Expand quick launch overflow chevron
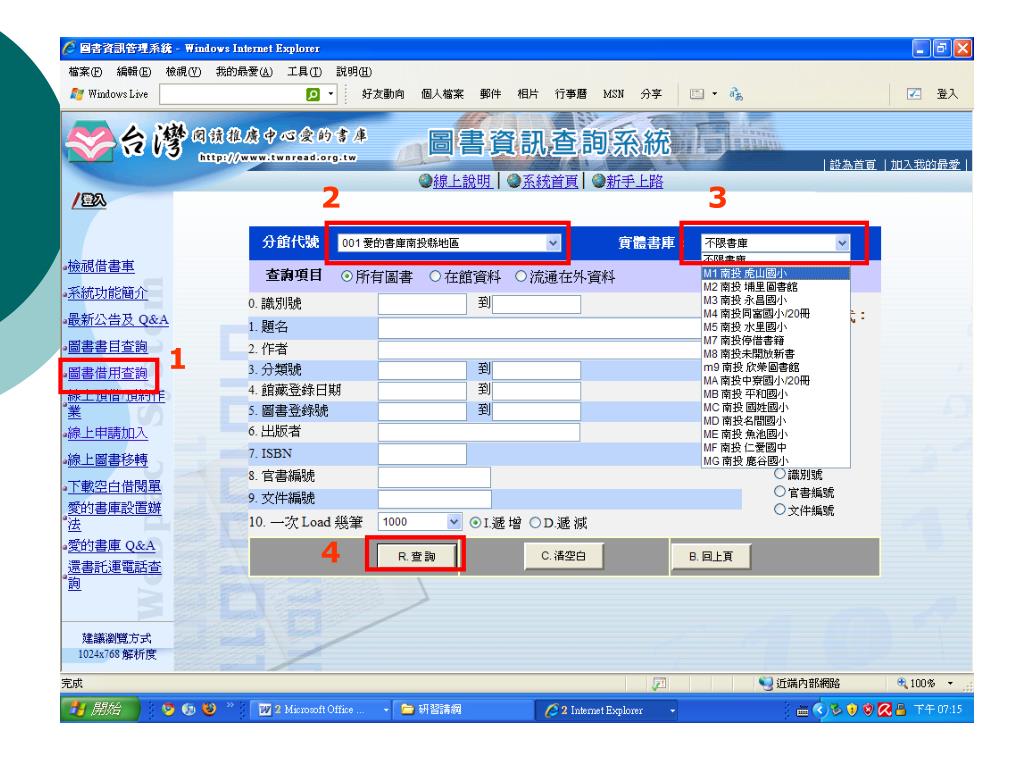 (x=230, y=705)
